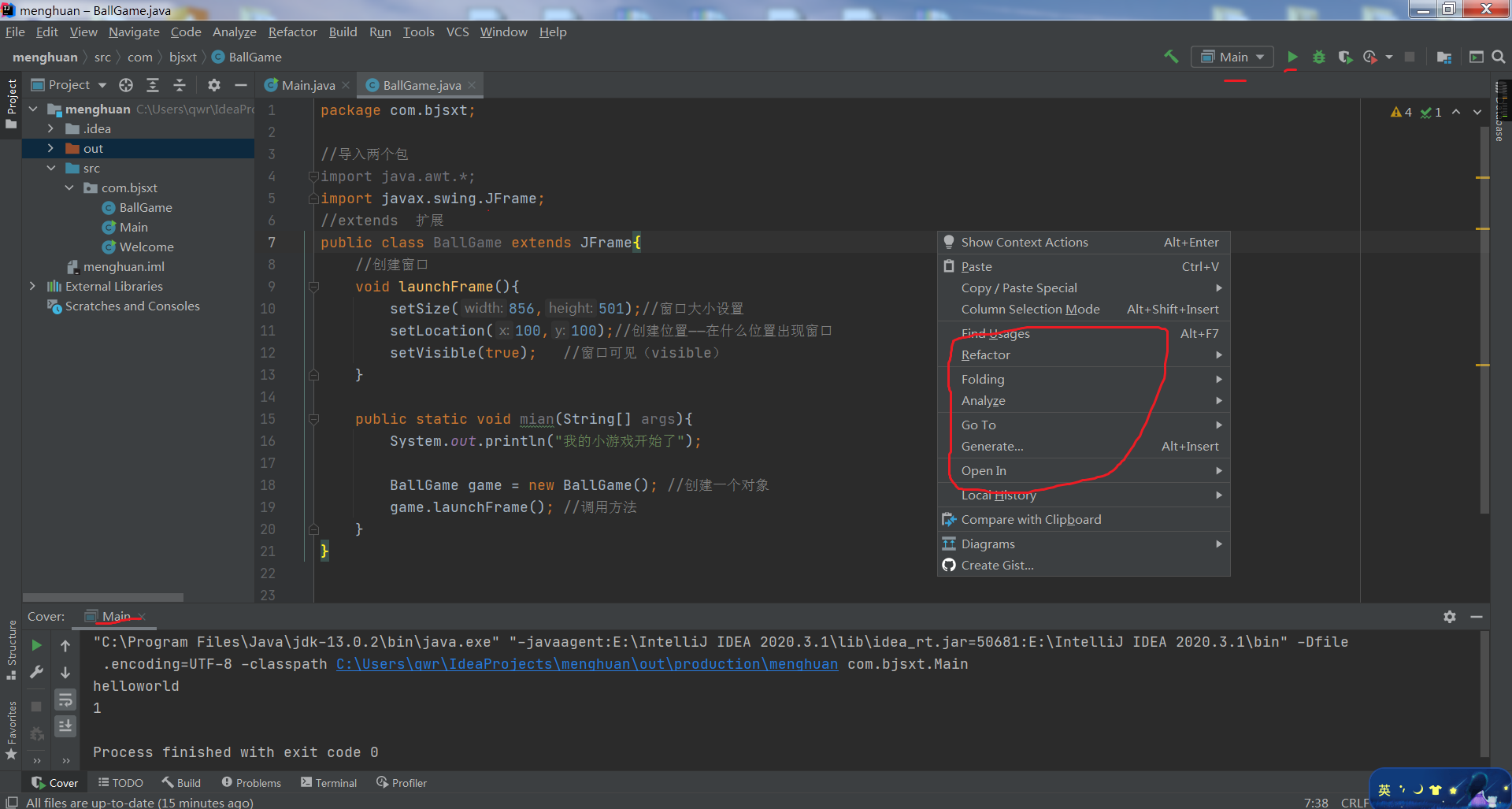The image size is (1512, 809).
Task: Open the Folding submenu
Action: tap(1084, 379)
